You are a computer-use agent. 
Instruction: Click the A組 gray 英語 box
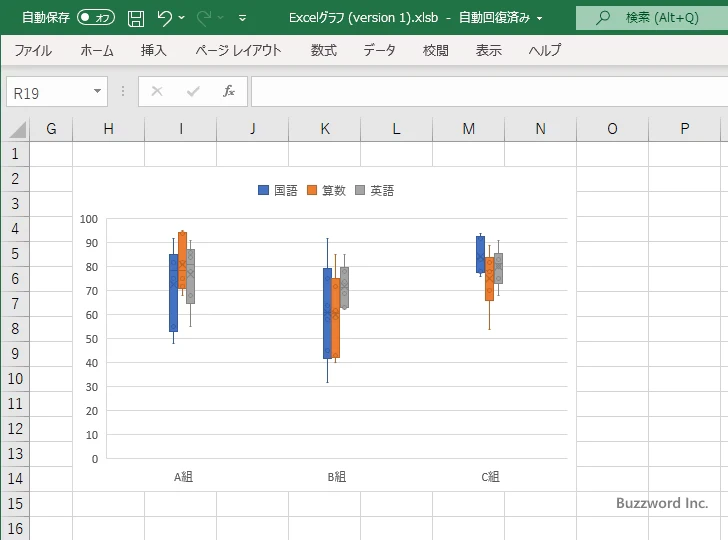coord(190,277)
